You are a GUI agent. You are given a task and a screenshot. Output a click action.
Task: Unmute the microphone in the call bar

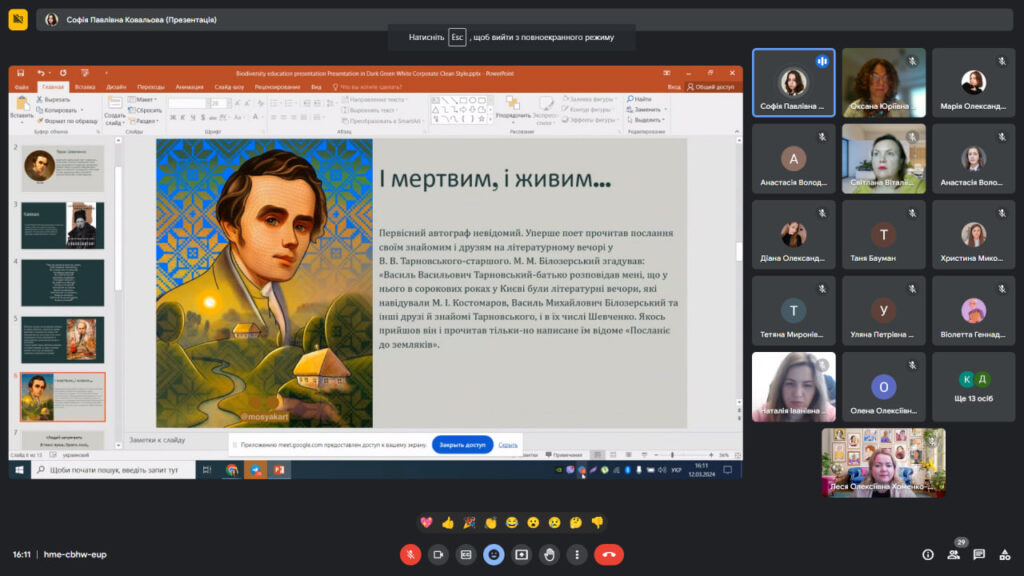tap(410, 554)
